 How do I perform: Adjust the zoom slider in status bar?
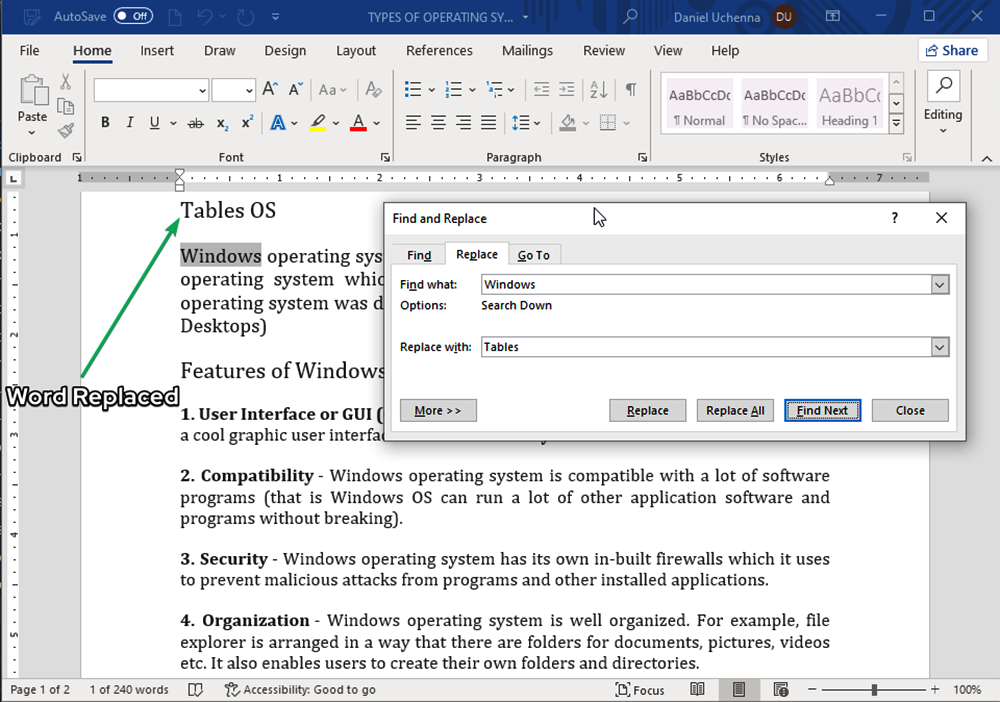click(874, 690)
